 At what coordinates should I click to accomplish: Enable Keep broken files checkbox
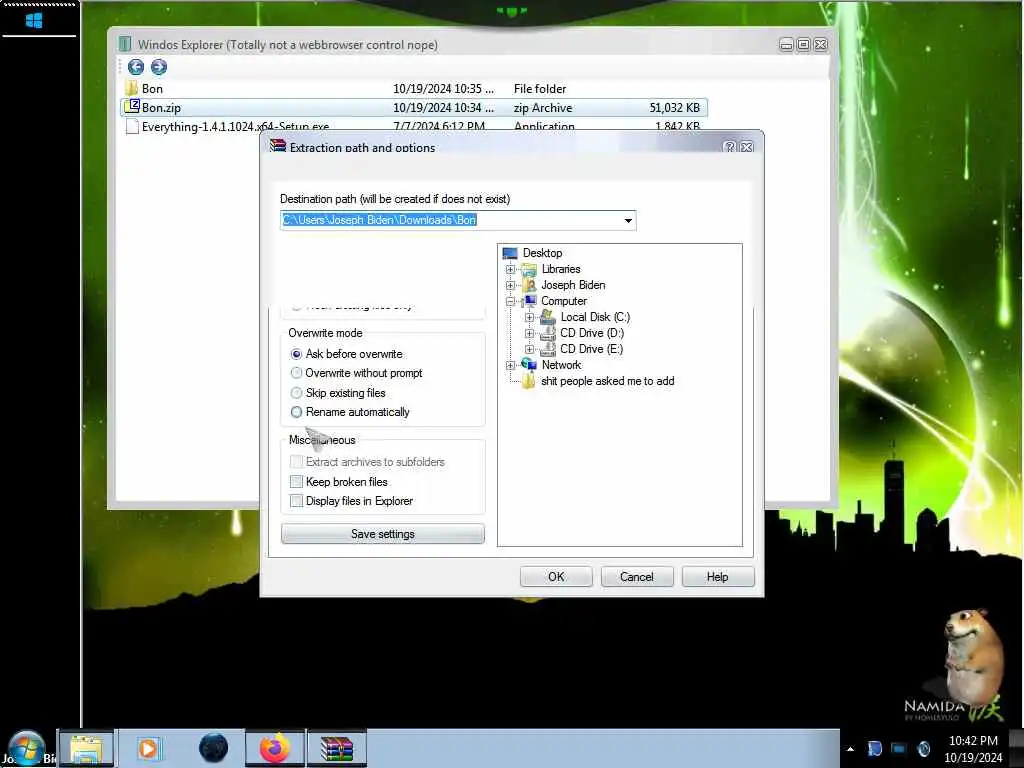click(x=296, y=481)
